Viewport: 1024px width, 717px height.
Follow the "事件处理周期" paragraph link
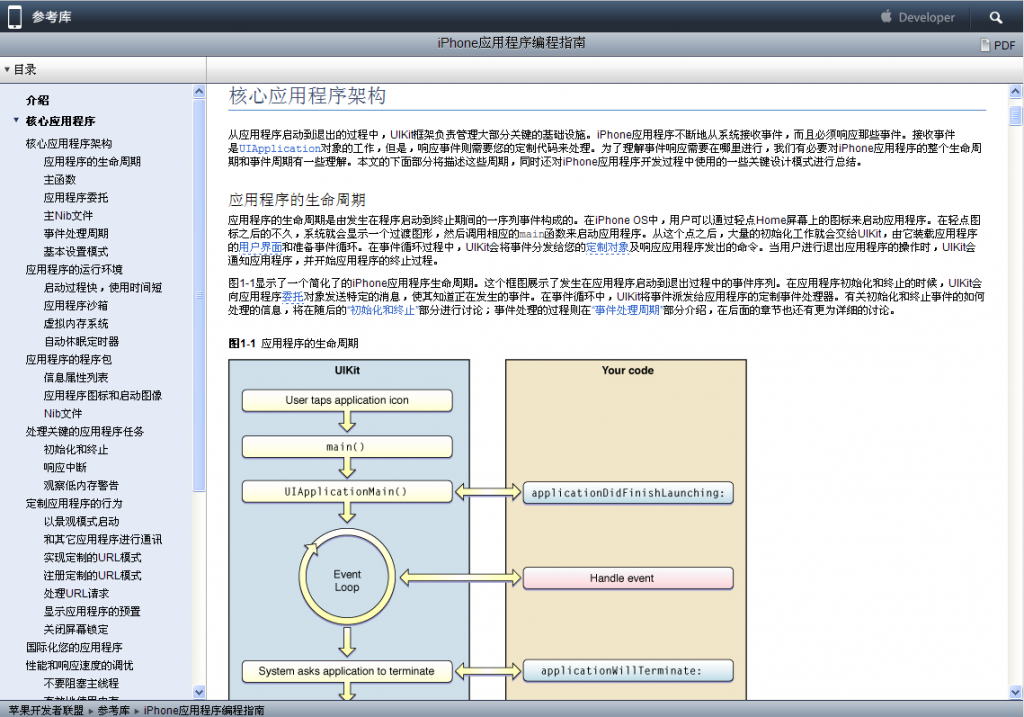point(627,310)
